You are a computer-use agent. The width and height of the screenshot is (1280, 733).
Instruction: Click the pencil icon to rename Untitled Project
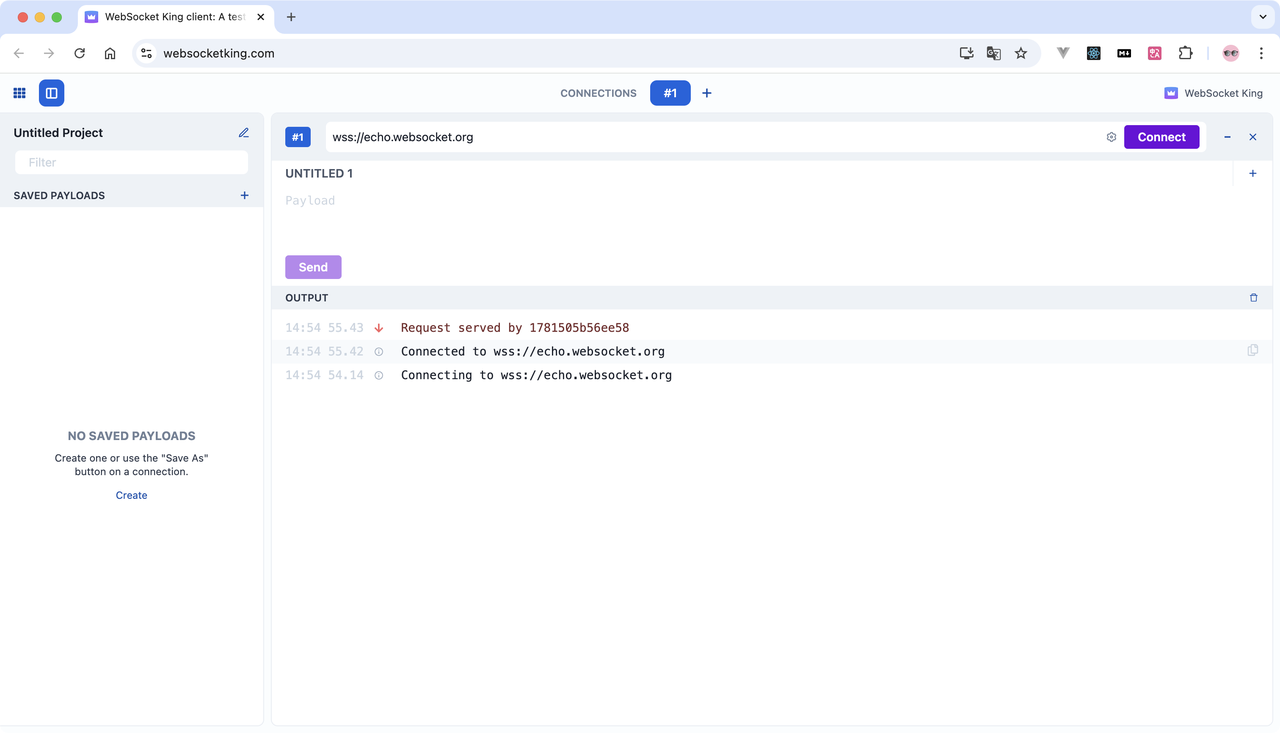coord(244,131)
